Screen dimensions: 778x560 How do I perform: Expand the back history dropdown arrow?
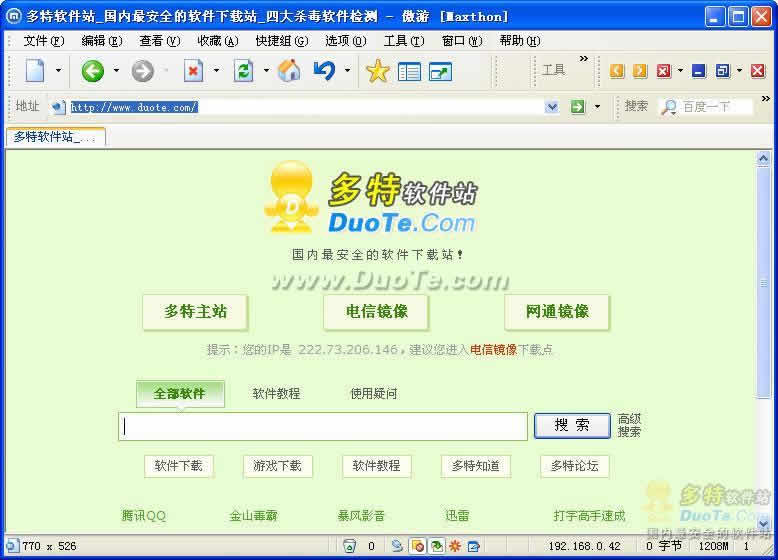tap(116, 70)
